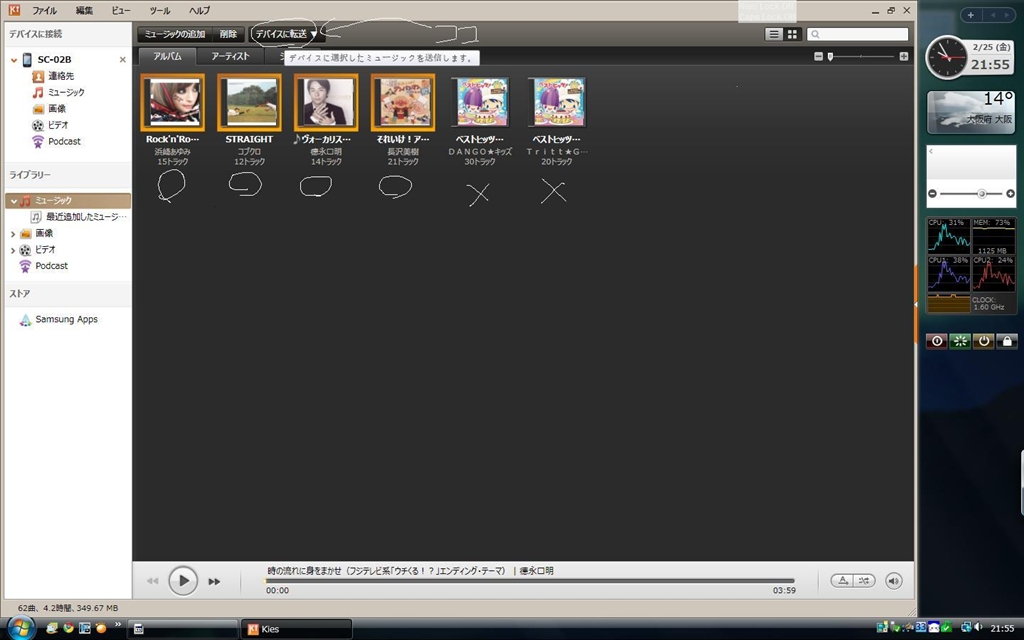Click the plus icon to enlarge thumbnails

(x=904, y=57)
